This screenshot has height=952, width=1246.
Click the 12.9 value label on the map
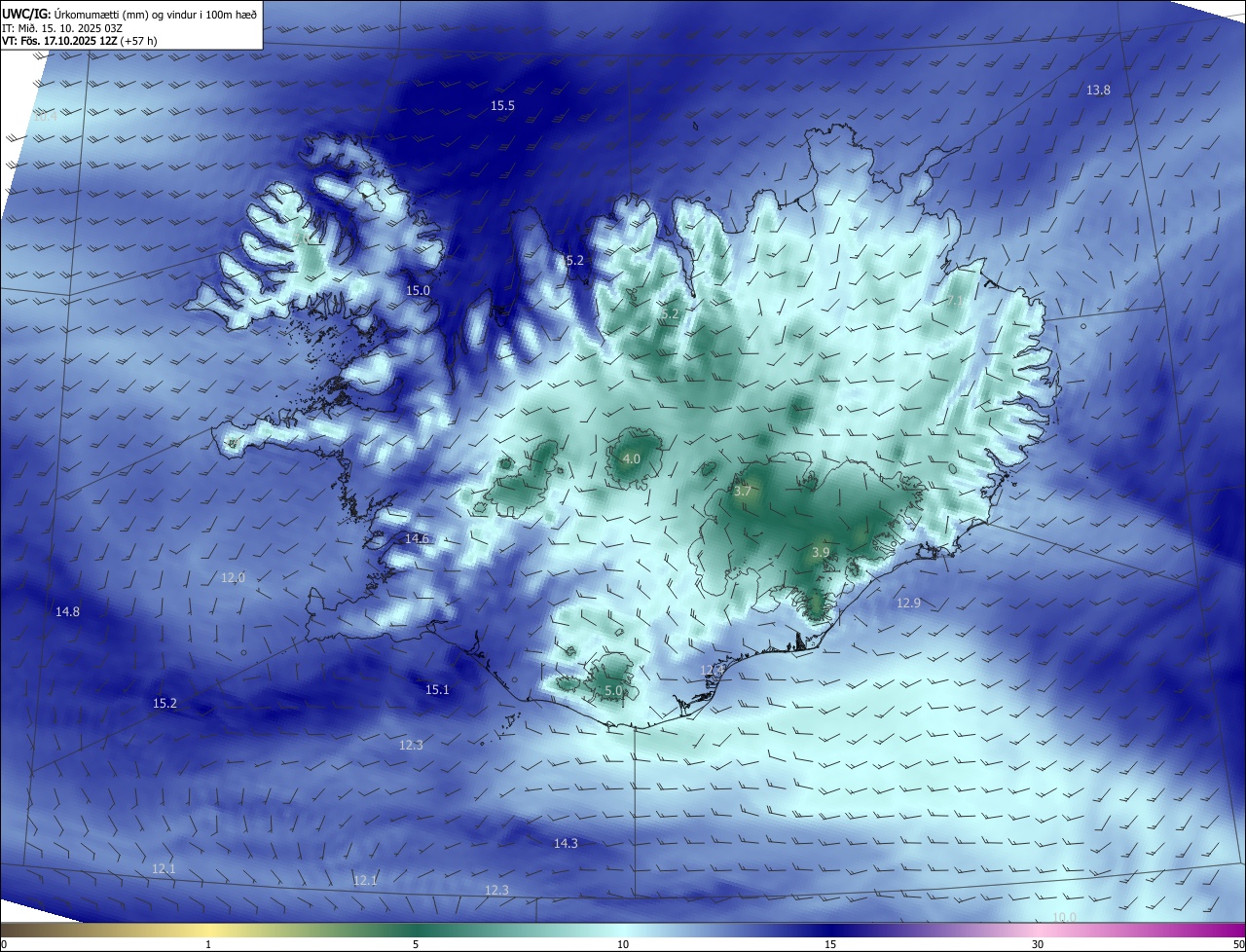click(908, 603)
